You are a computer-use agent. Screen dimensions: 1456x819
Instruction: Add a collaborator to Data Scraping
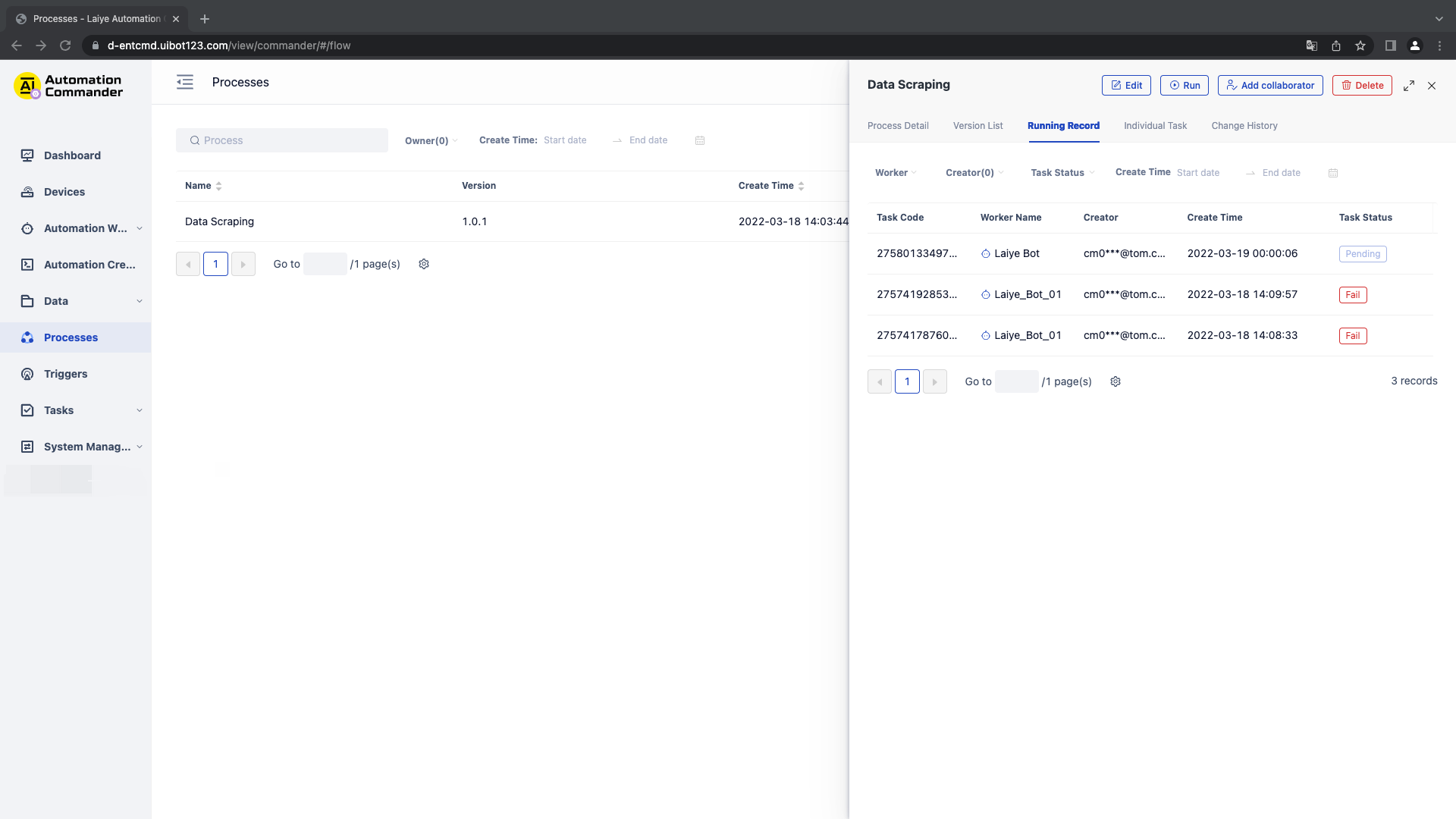(1270, 86)
